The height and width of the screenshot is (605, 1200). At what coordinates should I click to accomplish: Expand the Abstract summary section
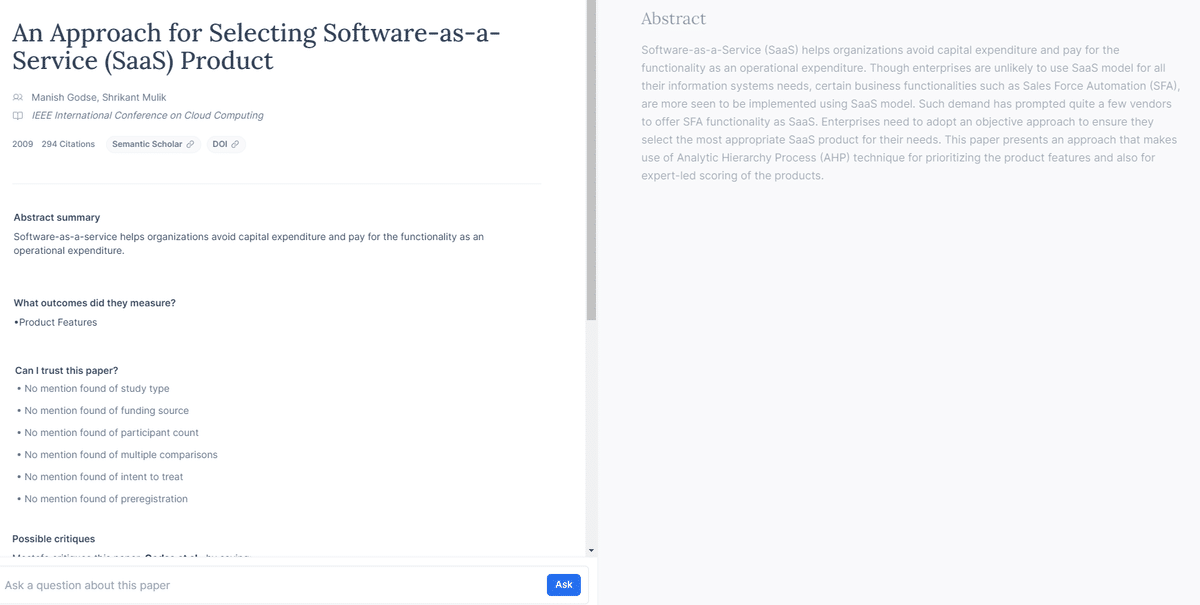pos(55,217)
